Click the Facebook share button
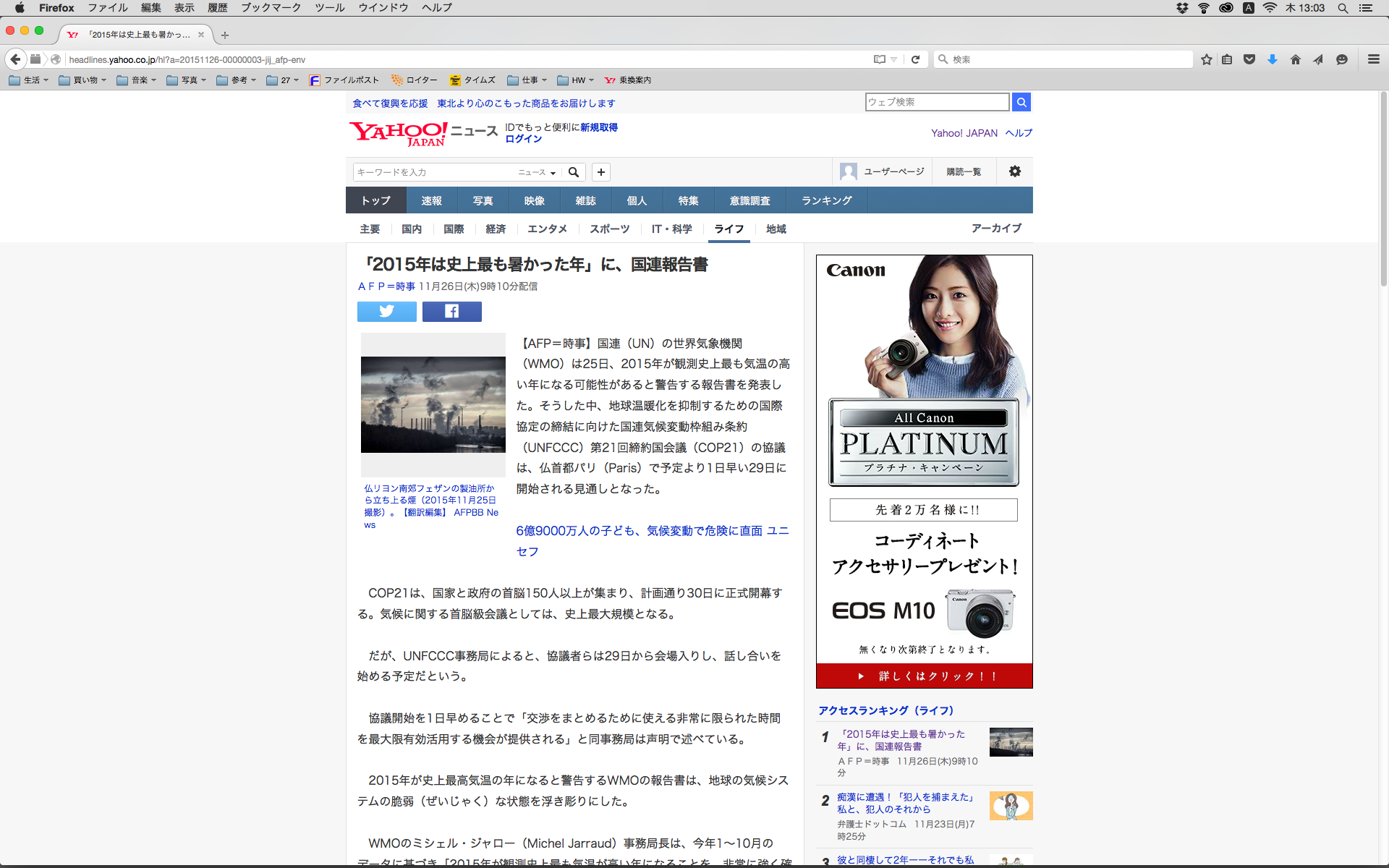This screenshot has width=1389, height=868. pyautogui.click(x=451, y=311)
